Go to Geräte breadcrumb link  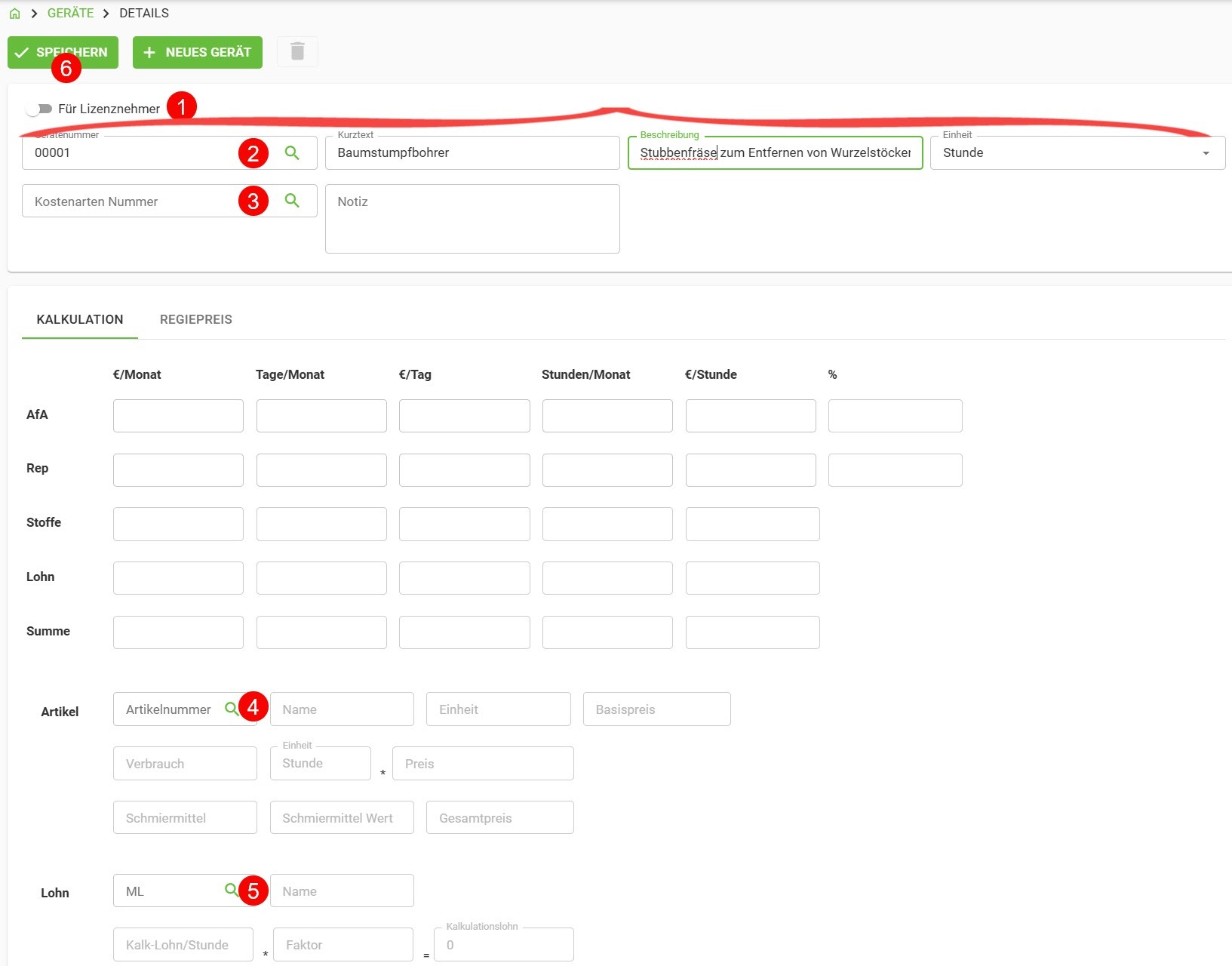tap(70, 14)
